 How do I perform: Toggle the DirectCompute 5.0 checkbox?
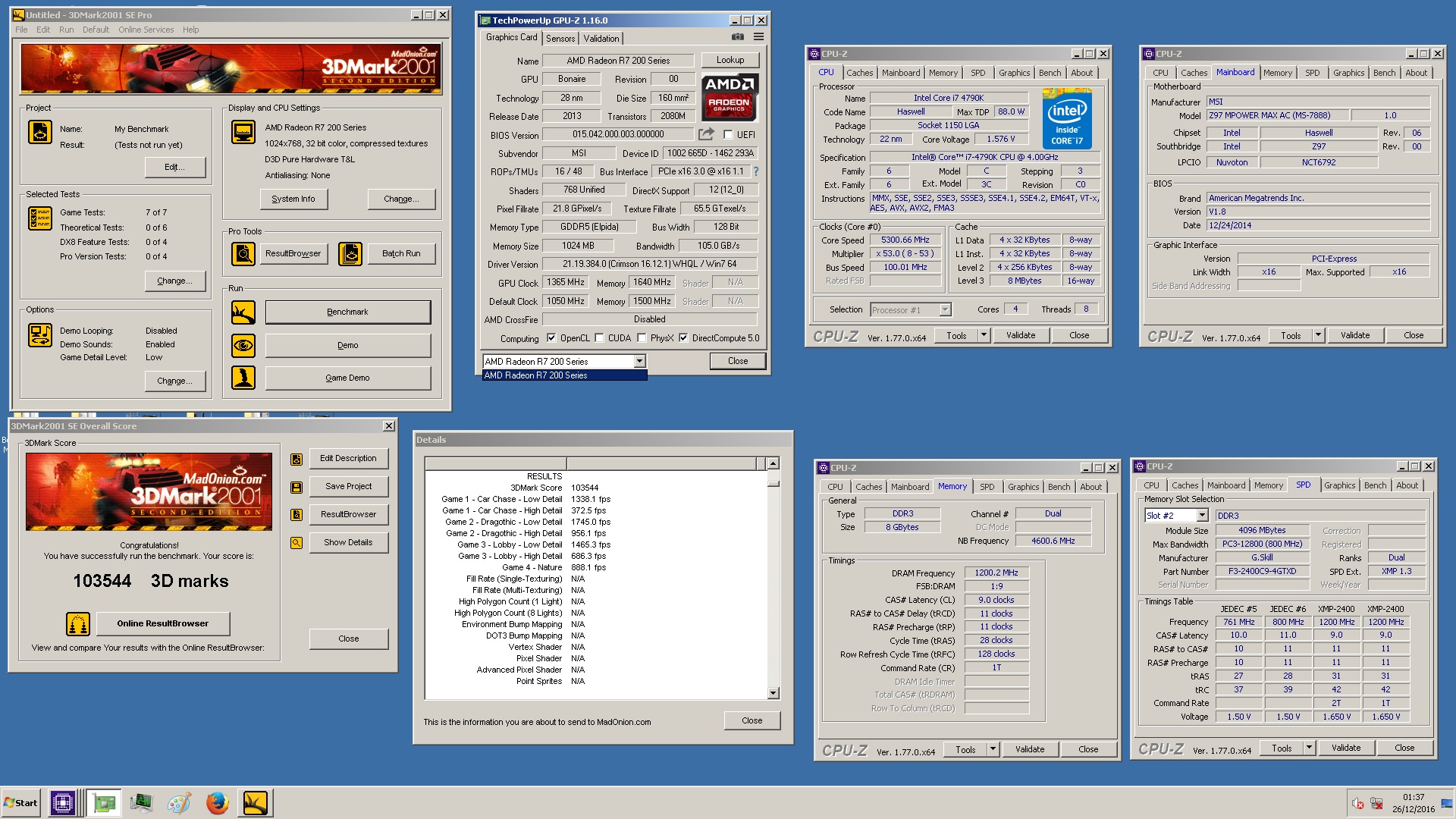(x=683, y=338)
